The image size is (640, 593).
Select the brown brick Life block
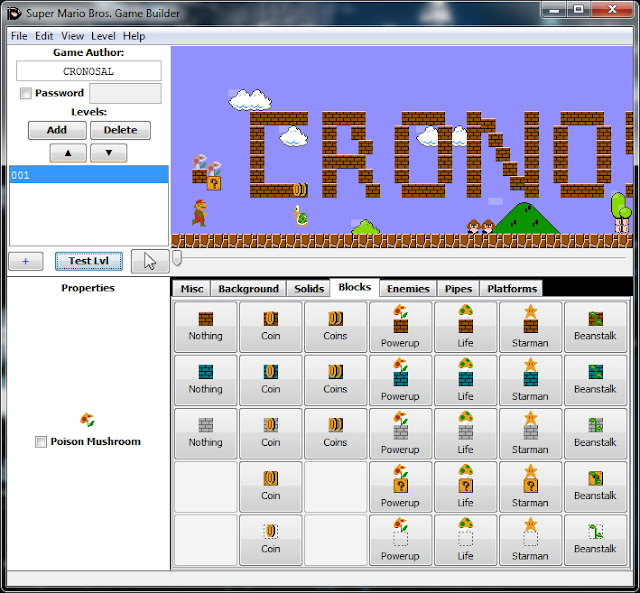tap(465, 327)
